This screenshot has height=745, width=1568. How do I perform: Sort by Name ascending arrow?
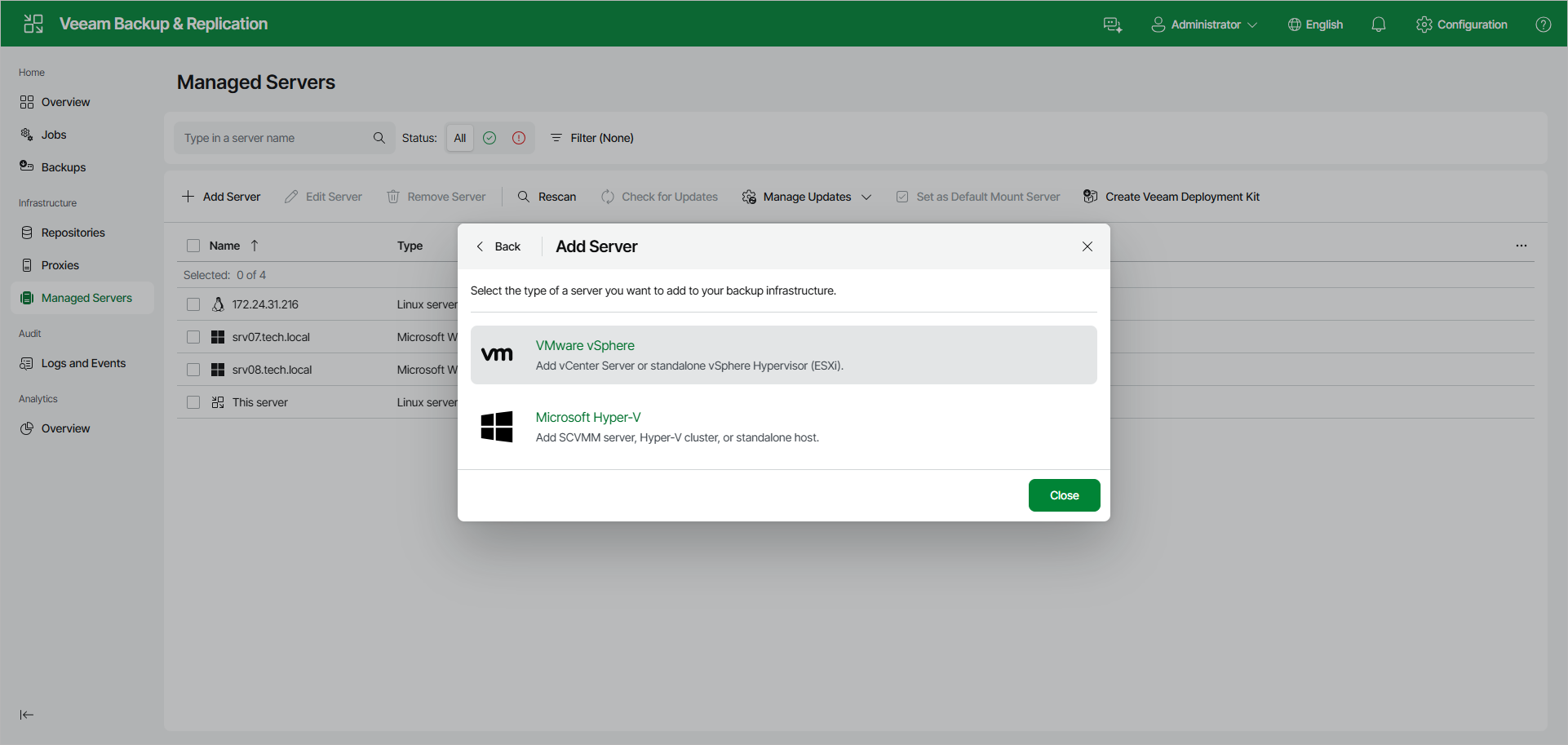tap(255, 246)
